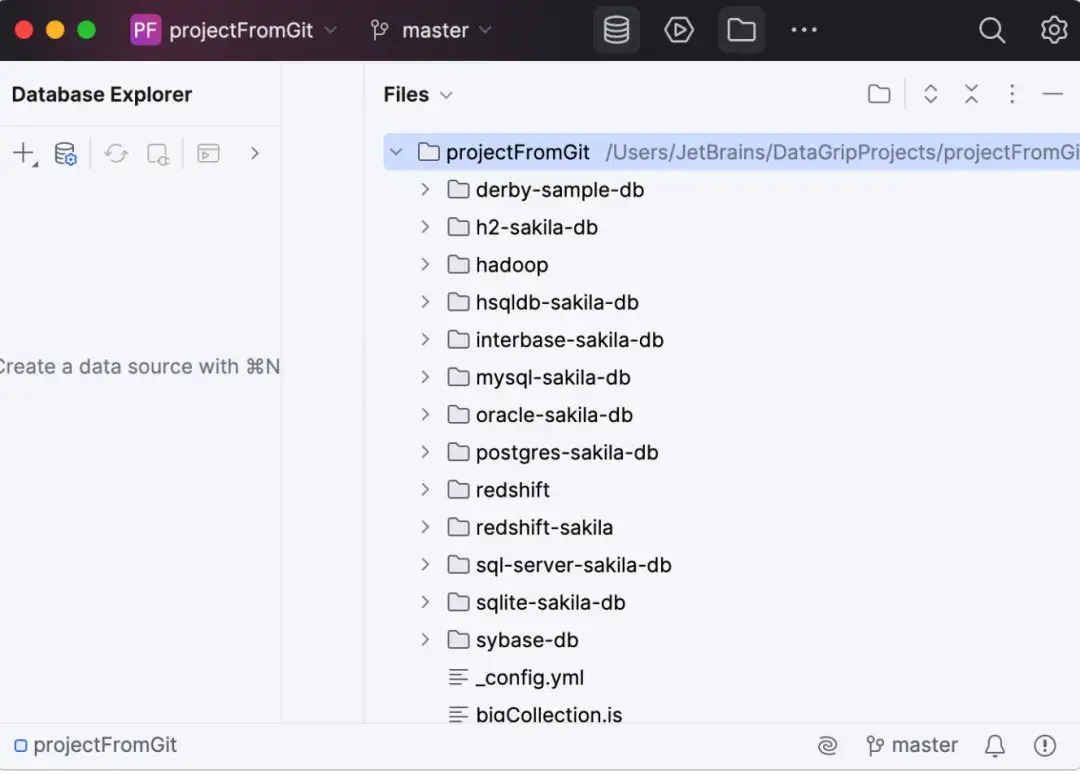Select the _config.yml file
The height and width of the screenshot is (774, 1080).
tap(529, 677)
